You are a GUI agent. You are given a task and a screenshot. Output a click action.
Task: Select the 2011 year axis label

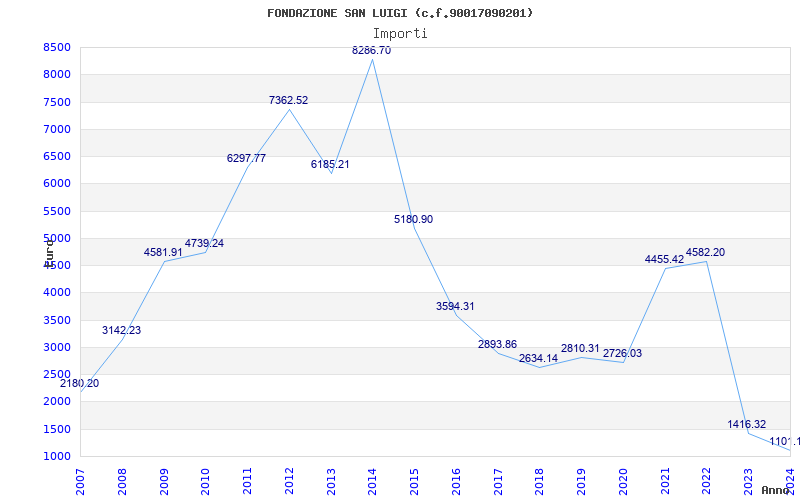(x=247, y=482)
